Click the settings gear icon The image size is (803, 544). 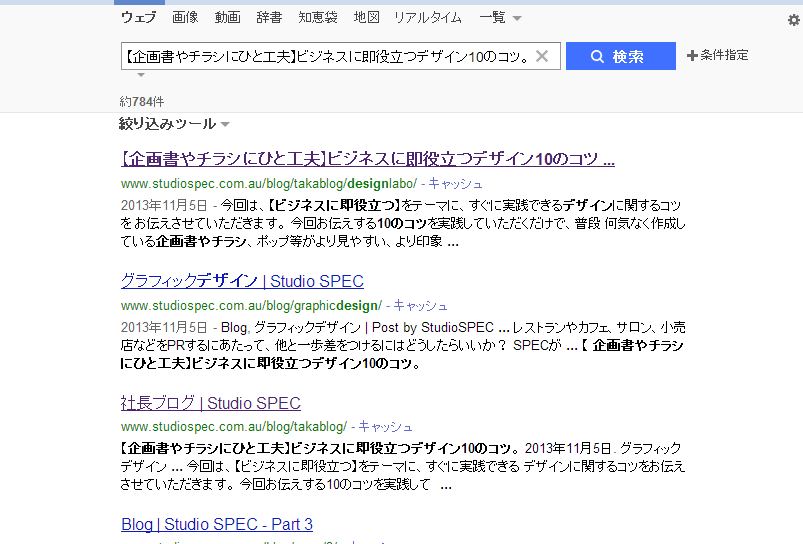click(794, 19)
